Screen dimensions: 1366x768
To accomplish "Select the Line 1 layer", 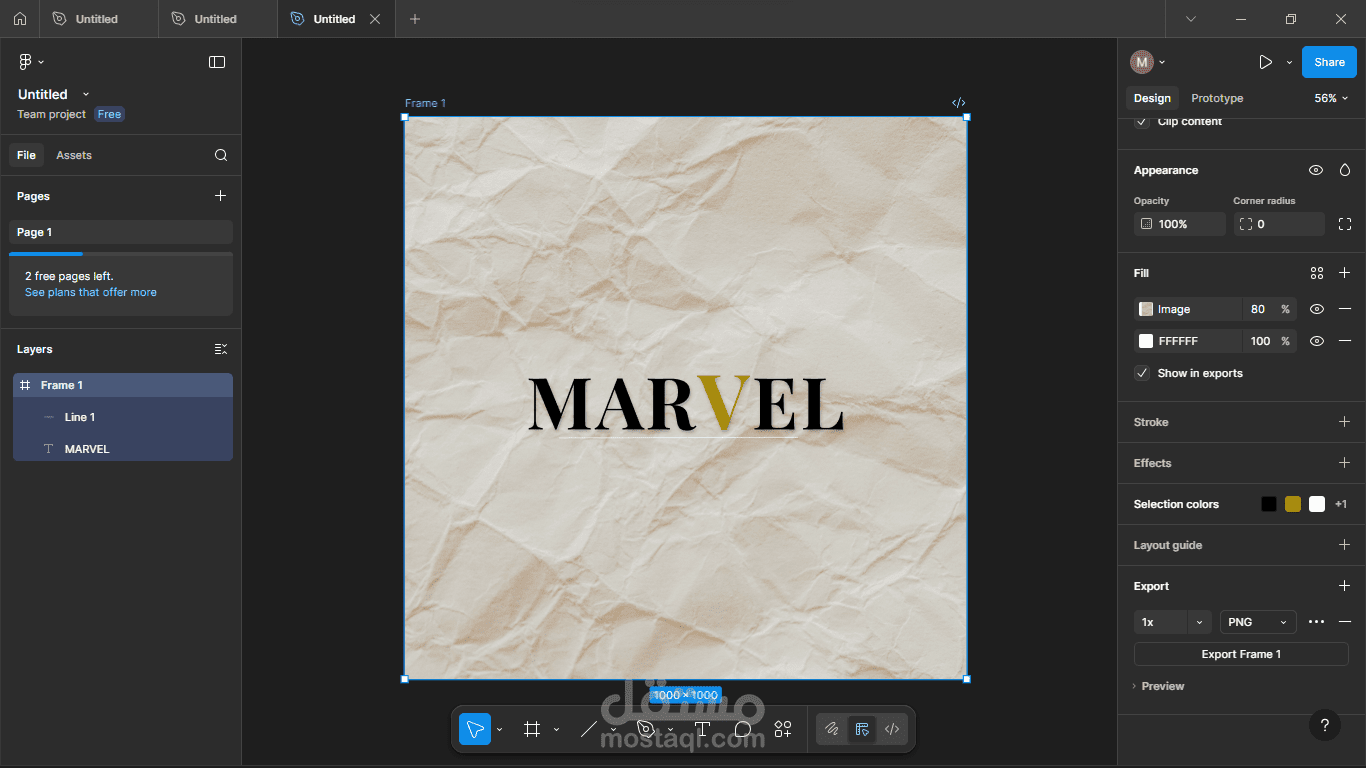I will pyautogui.click(x=123, y=417).
